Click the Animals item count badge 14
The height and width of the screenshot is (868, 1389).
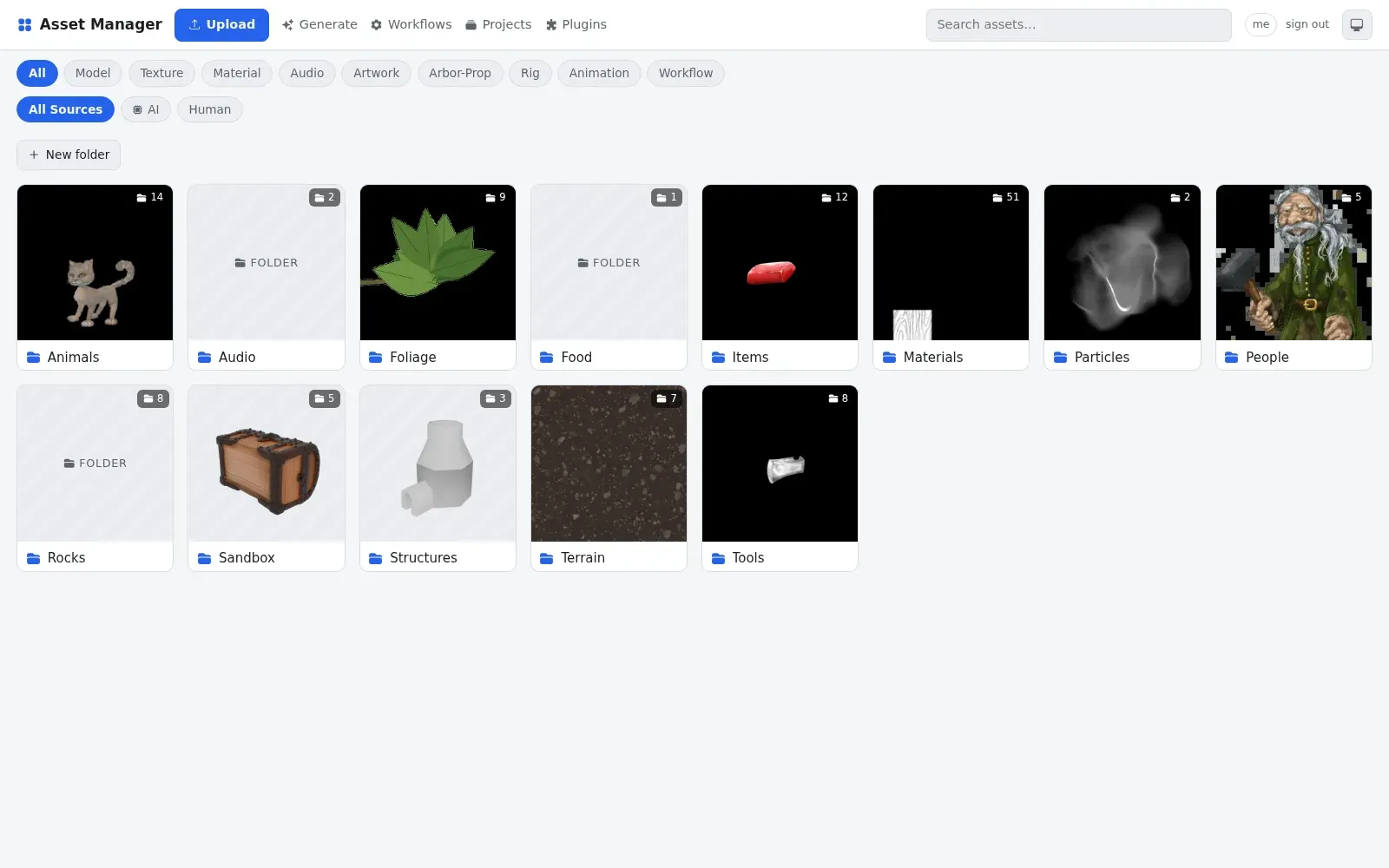(x=150, y=198)
